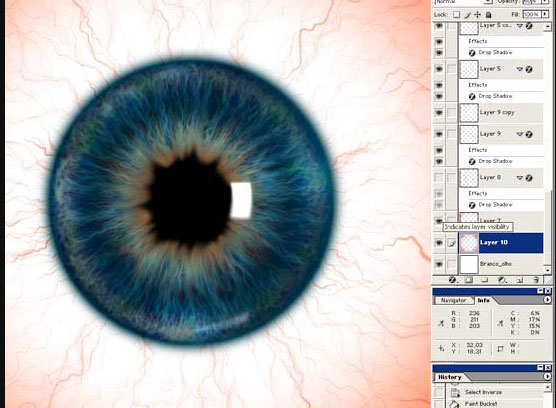Hide the Layer 10 eye icon
This screenshot has width=556, height=408.
pos(439,243)
